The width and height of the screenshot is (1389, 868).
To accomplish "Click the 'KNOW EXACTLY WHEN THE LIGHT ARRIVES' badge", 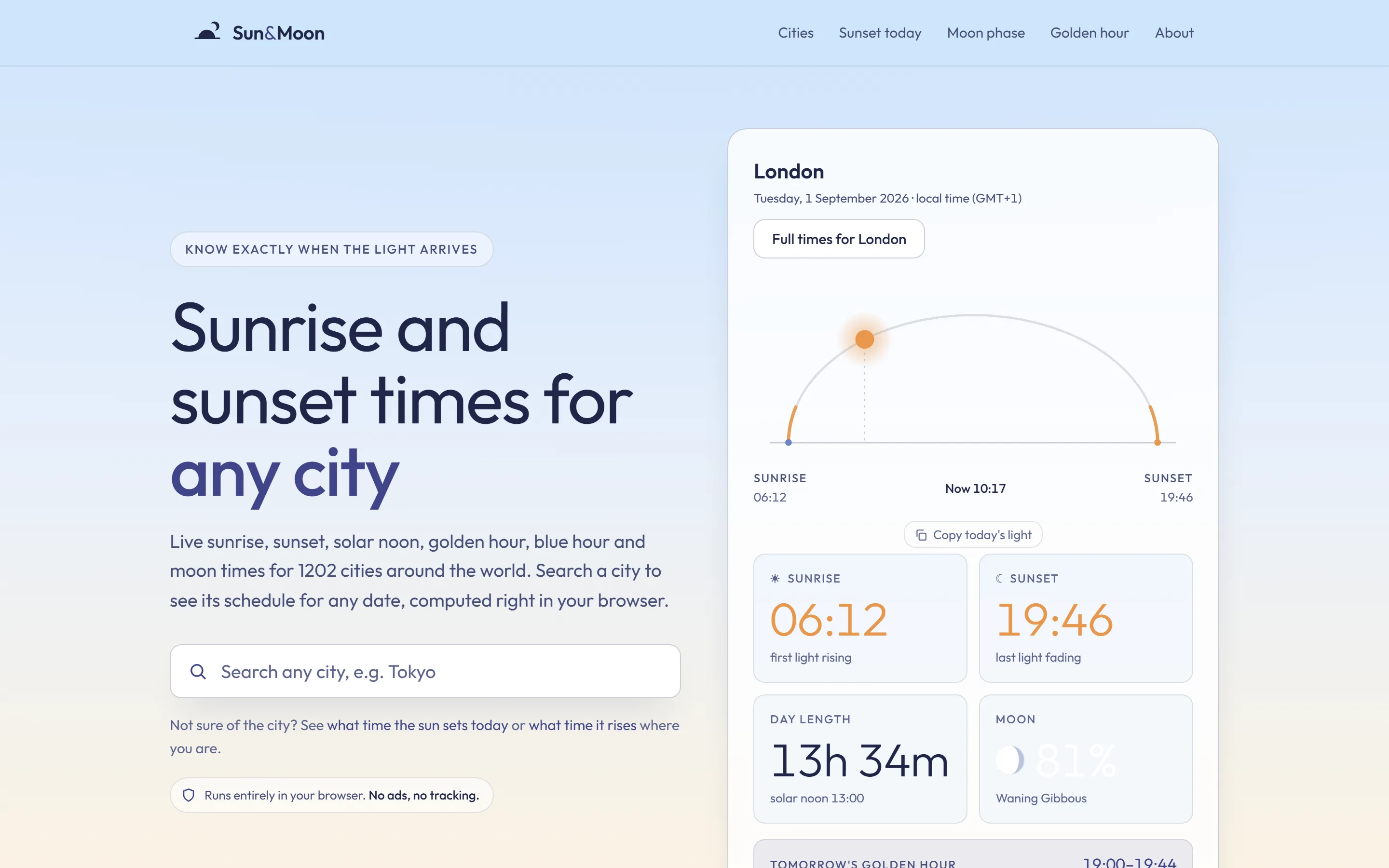I will [x=331, y=249].
